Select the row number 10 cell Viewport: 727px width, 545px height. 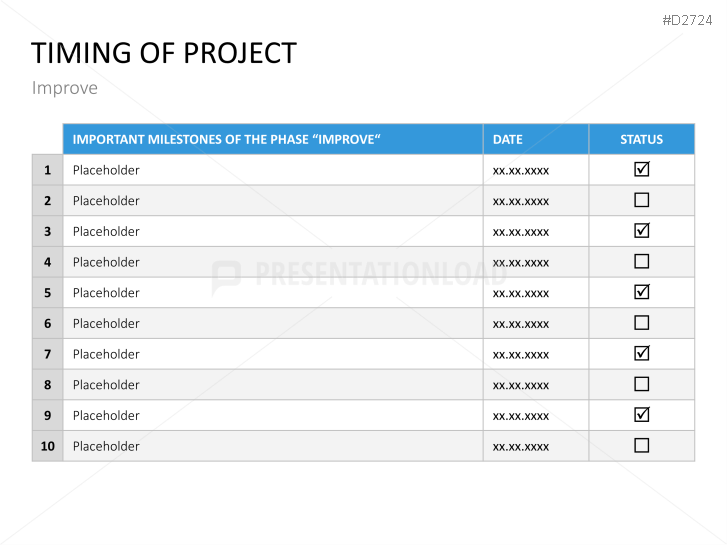47,446
